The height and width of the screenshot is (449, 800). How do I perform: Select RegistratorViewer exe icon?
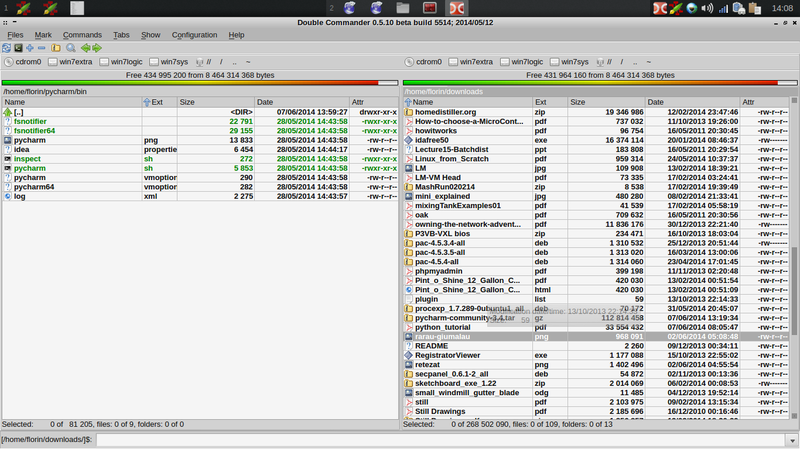[x=409, y=355]
